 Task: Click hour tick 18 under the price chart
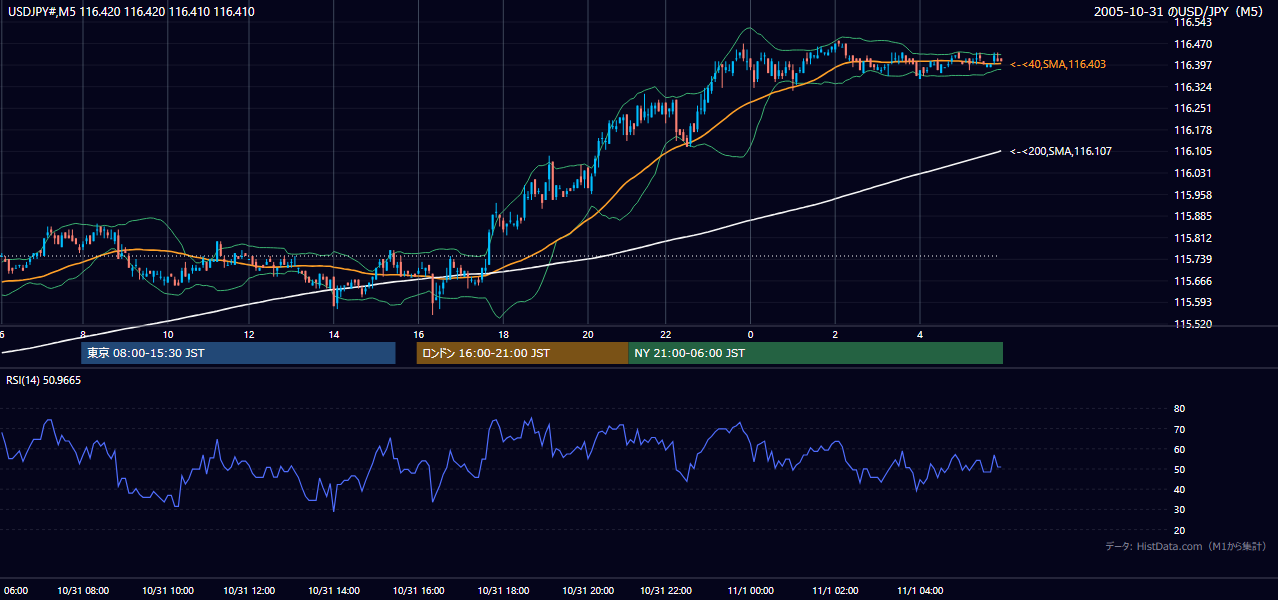pos(503,335)
